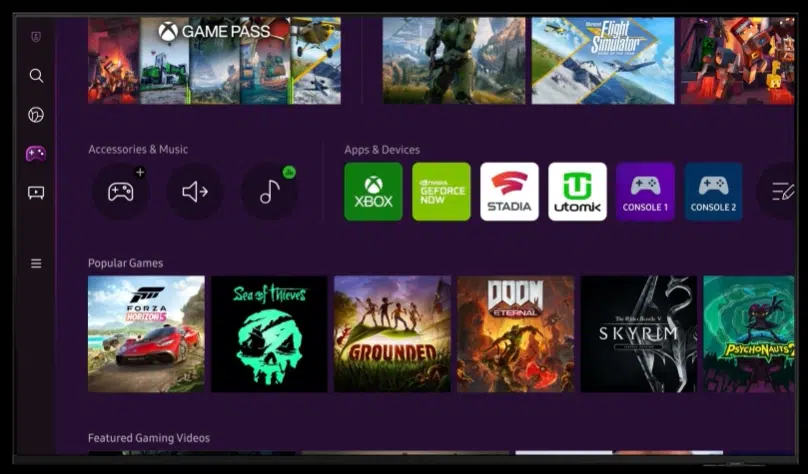Open the Utomik app tile
The image size is (808, 474).
coord(577,192)
